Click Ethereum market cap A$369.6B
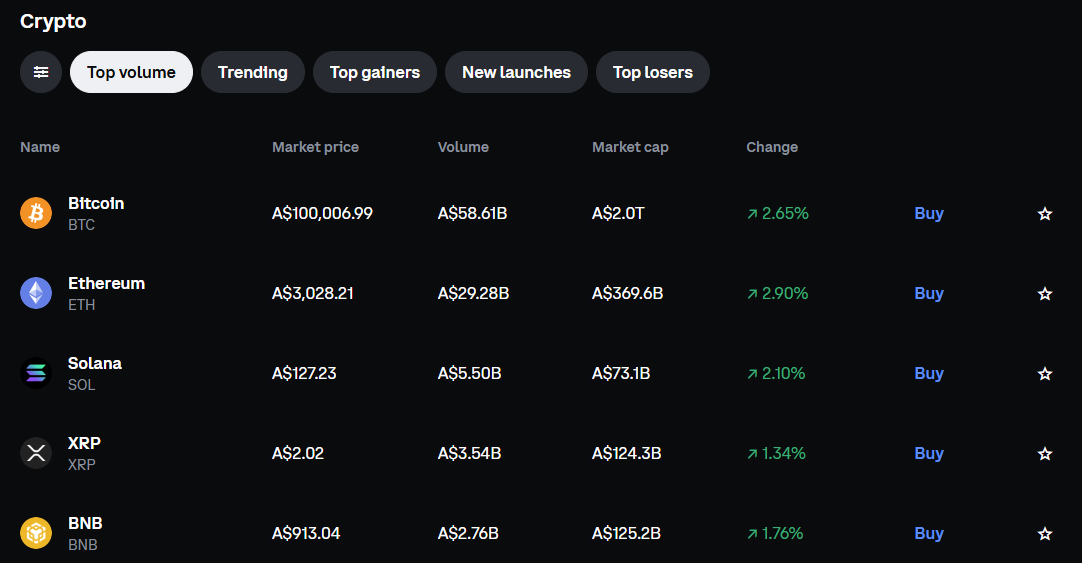1082x563 pixels. pos(628,293)
